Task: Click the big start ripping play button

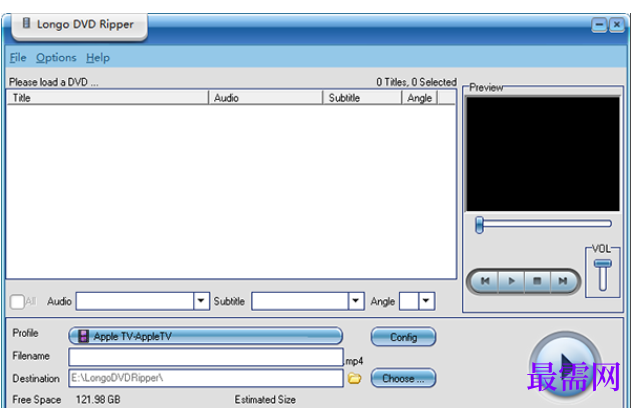Action: 565,365
